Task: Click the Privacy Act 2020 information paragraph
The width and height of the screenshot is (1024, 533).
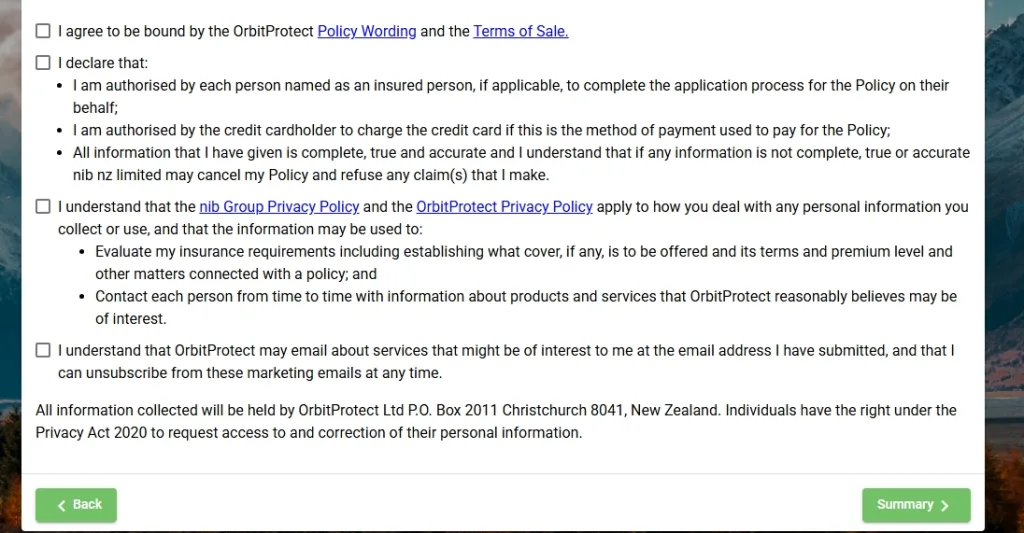Action: coord(495,421)
